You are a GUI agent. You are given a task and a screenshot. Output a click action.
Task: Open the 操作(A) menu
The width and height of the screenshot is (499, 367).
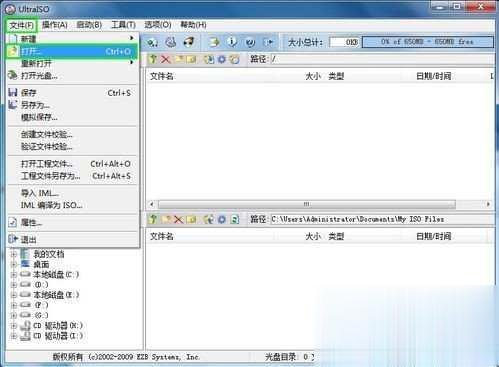(55, 25)
